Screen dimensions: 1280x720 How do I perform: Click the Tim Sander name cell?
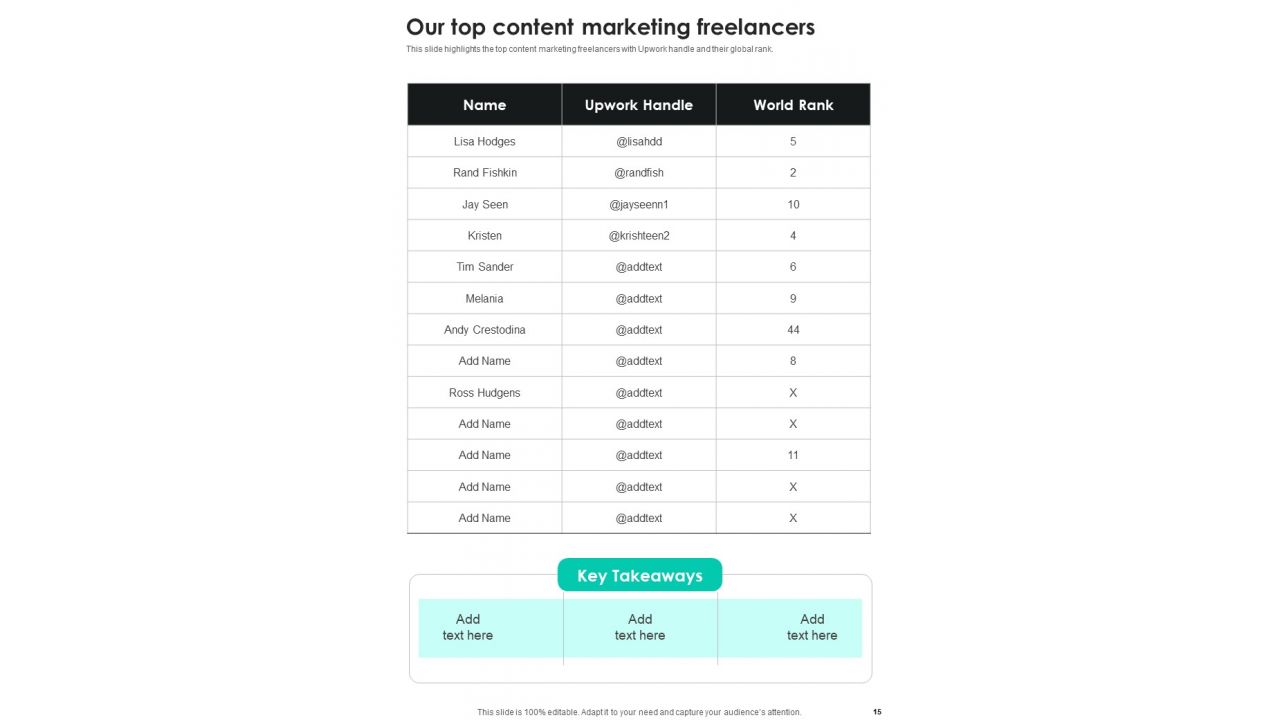485,267
